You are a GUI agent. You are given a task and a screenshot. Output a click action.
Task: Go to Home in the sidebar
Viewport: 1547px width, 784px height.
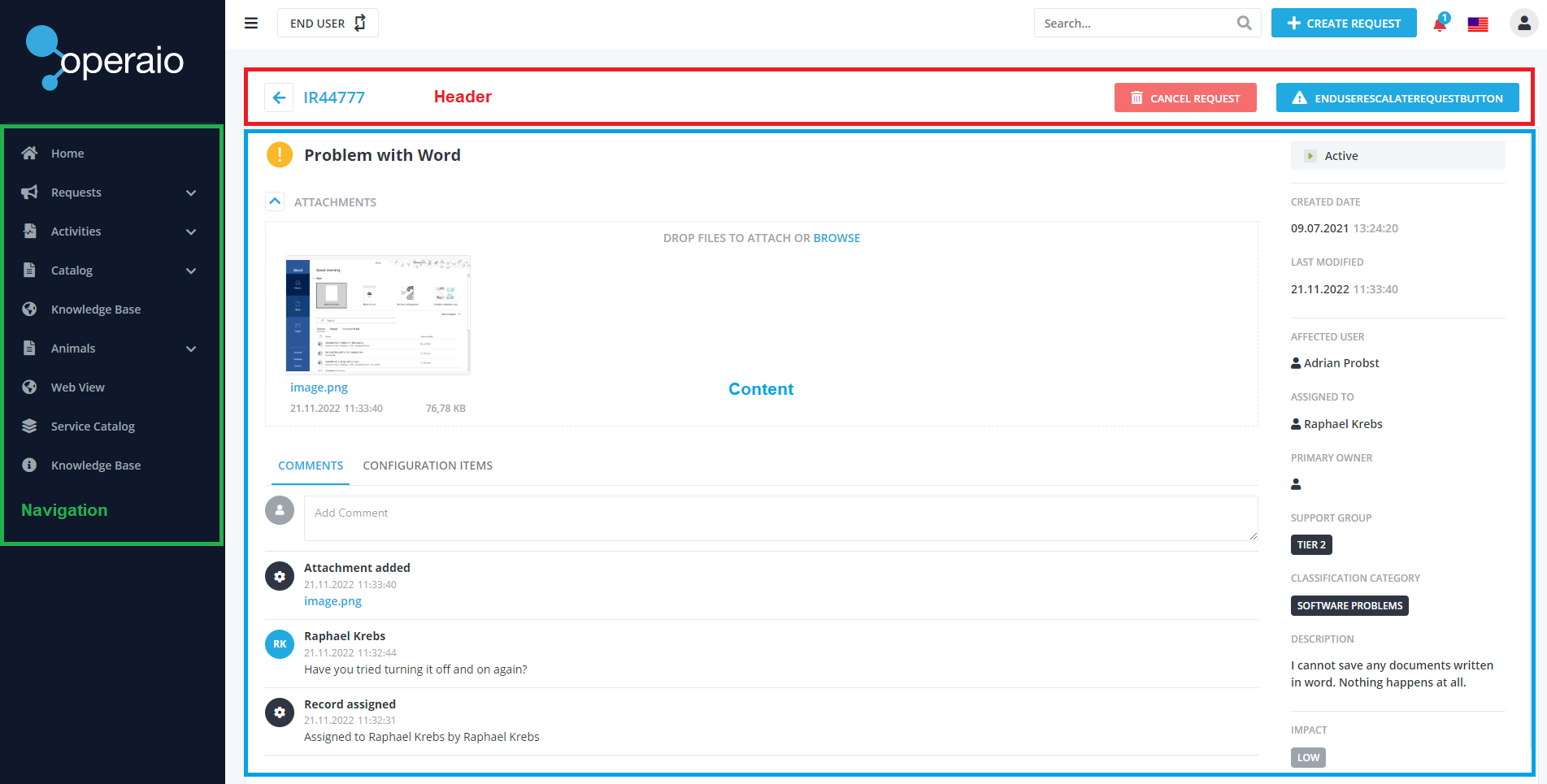[x=67, y=154]
